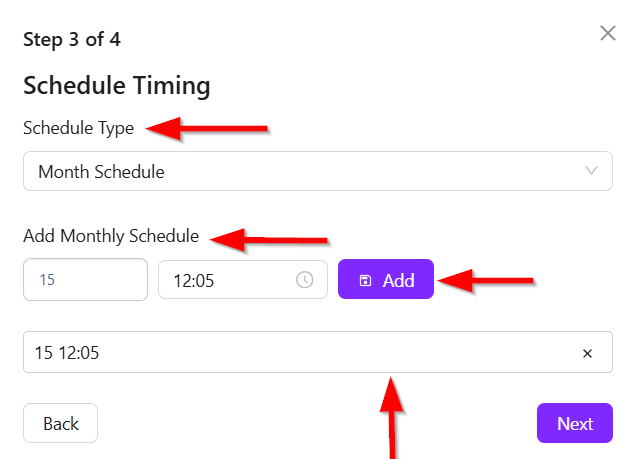The width and height of the screenshot is (636, 459).
Task: Click the day-of-month field showing 15
Action: click(x=85, y=279)
